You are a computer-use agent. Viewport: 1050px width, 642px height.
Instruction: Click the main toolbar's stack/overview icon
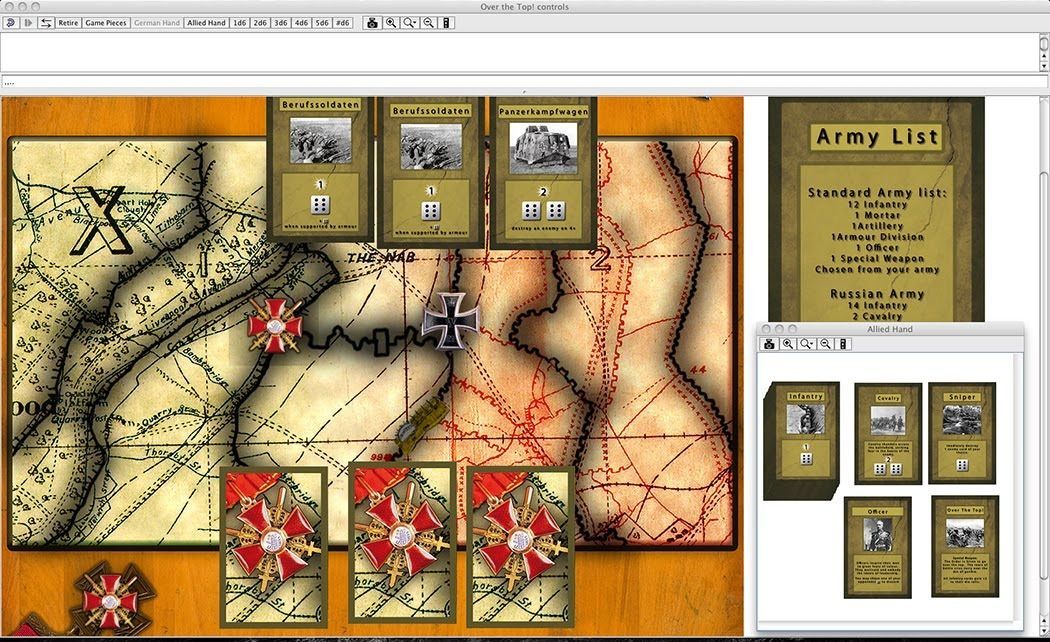(x=447, y=23)
